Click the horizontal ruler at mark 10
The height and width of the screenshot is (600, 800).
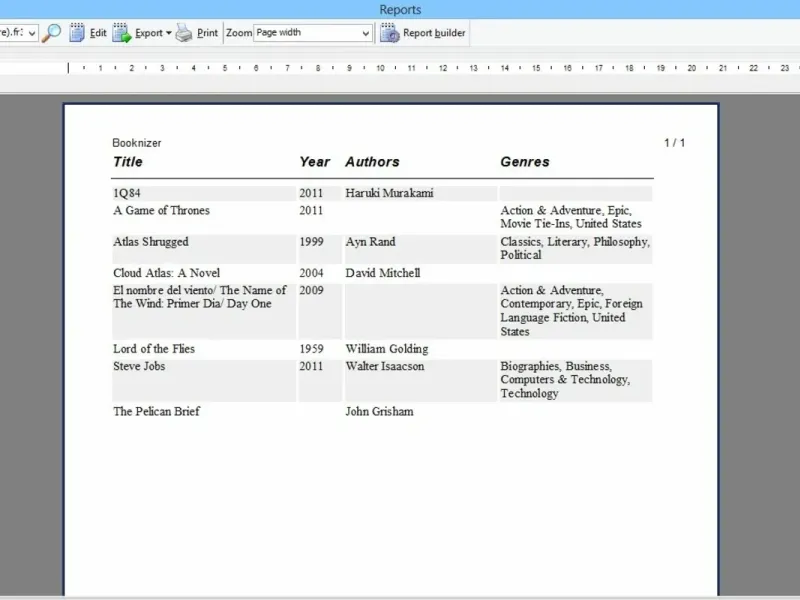tap(380, 68)
